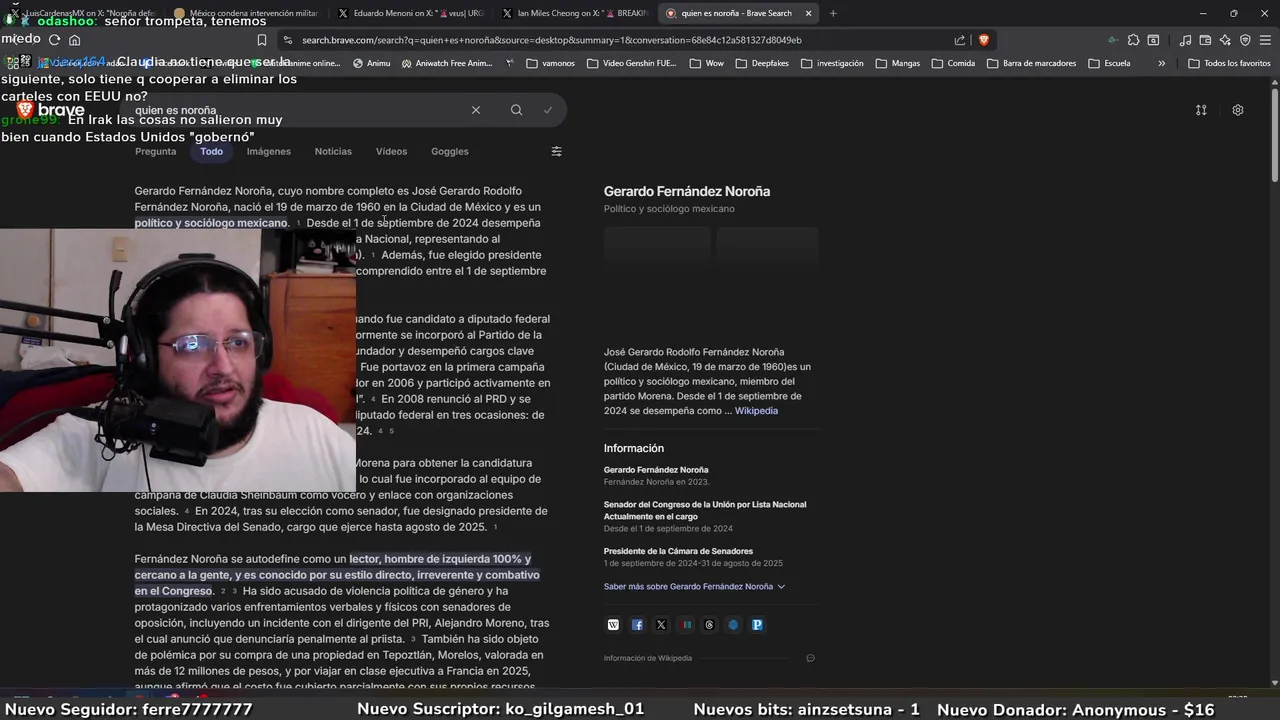Click the Gerardo Fernández Noroña infobox title
Viewport: 1280px width, 720px height.
coord(686,191)
